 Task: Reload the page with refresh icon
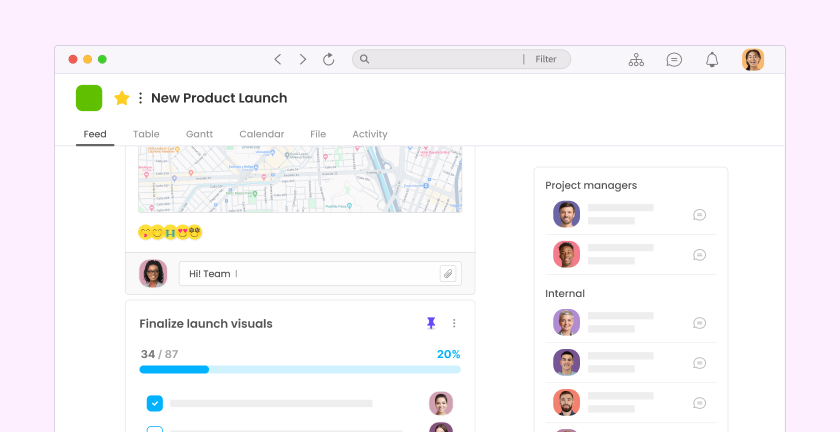pos(328,60)
